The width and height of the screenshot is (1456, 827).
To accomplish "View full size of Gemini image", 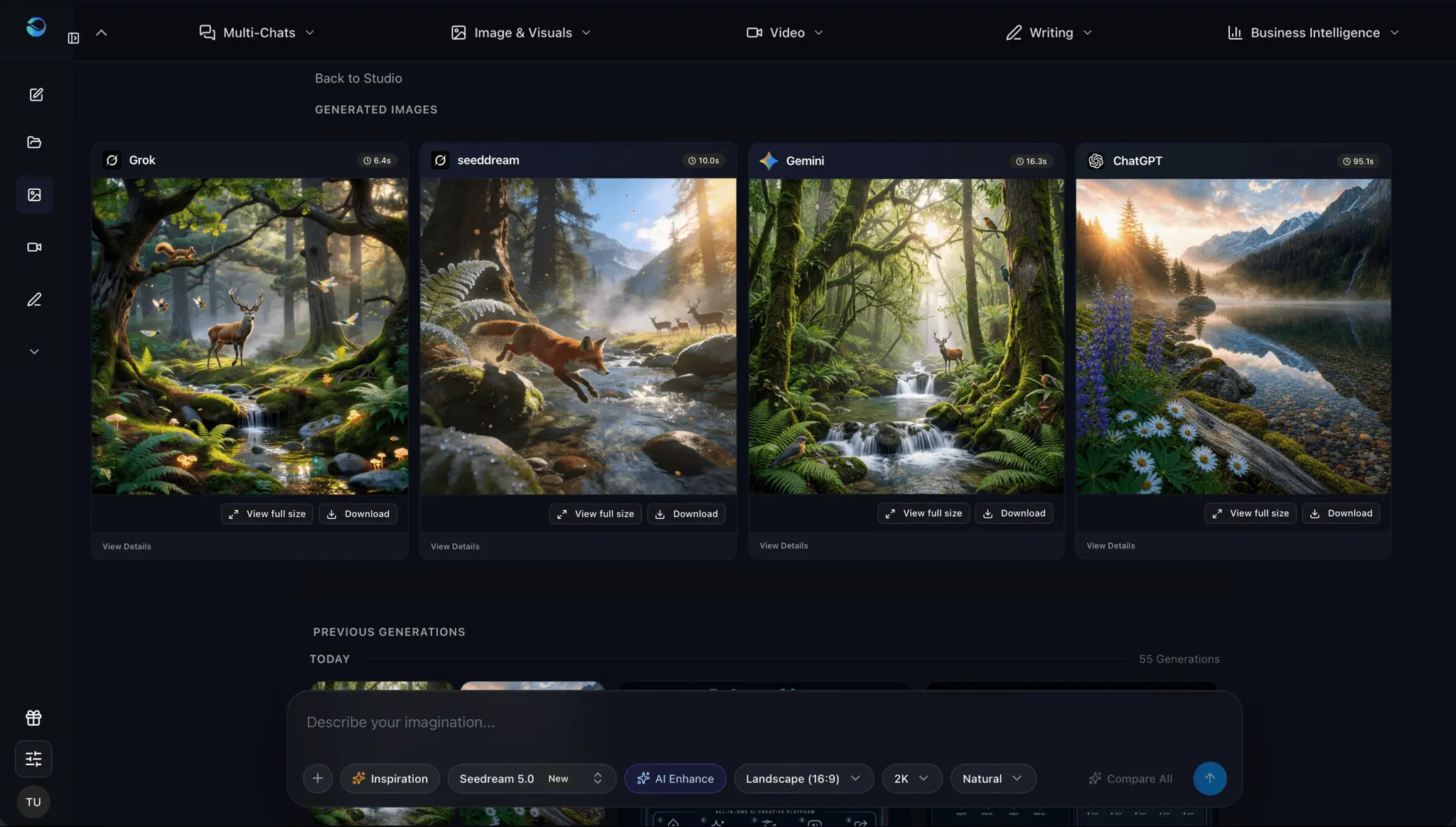I will (924, 513).
